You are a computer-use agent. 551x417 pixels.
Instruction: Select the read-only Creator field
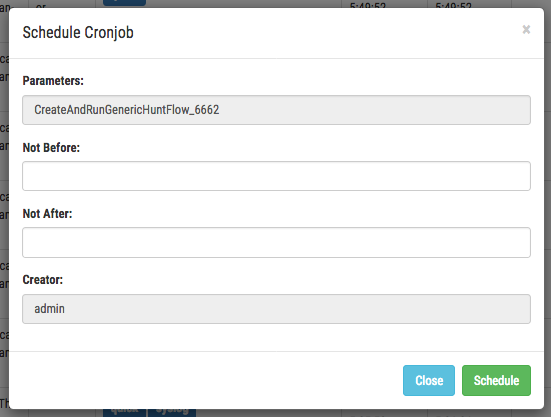click(276, 309)
